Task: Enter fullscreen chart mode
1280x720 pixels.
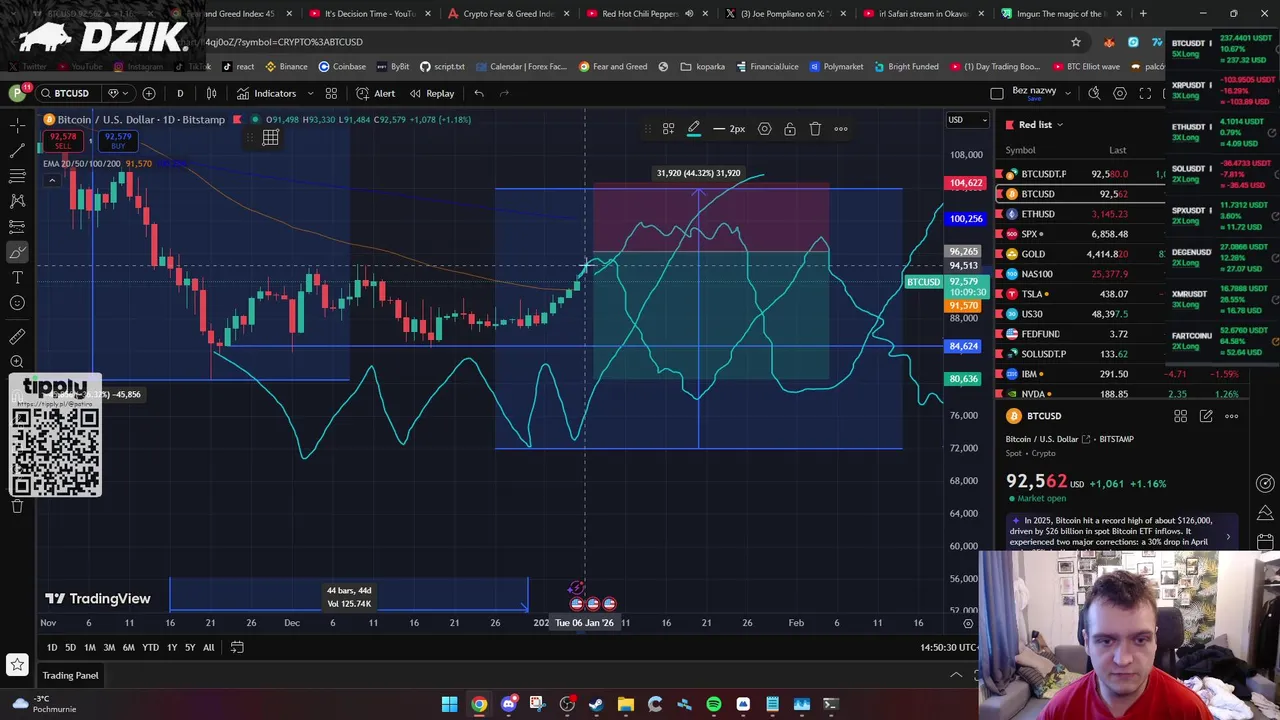Action: click(x=1145, y=93)
